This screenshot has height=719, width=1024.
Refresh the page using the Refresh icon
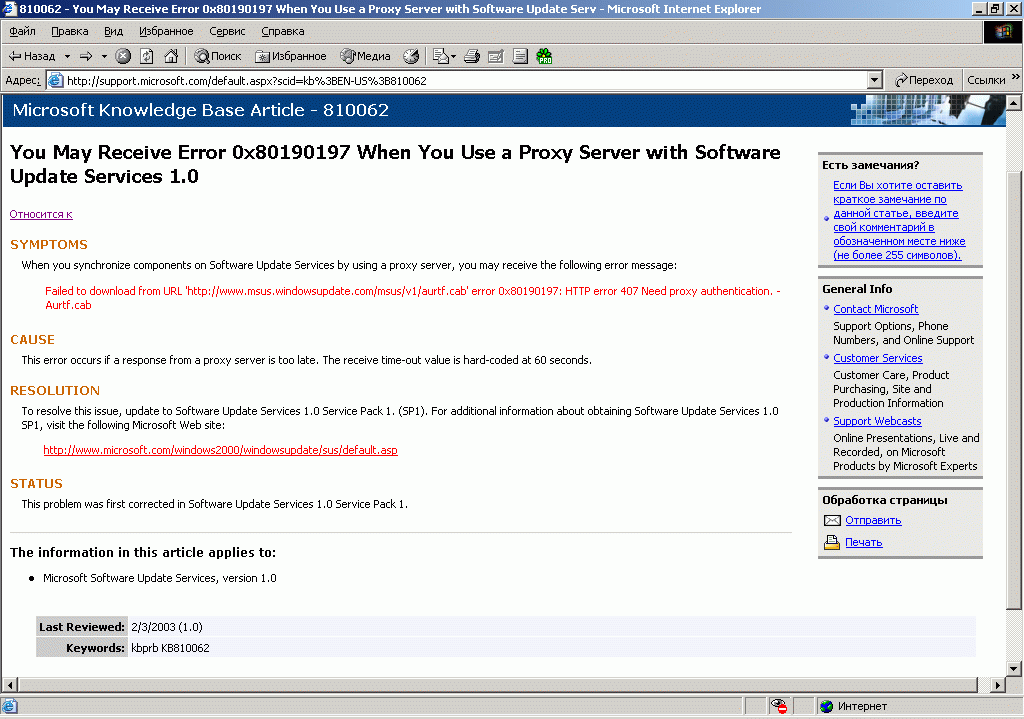[x=147, y=56]
